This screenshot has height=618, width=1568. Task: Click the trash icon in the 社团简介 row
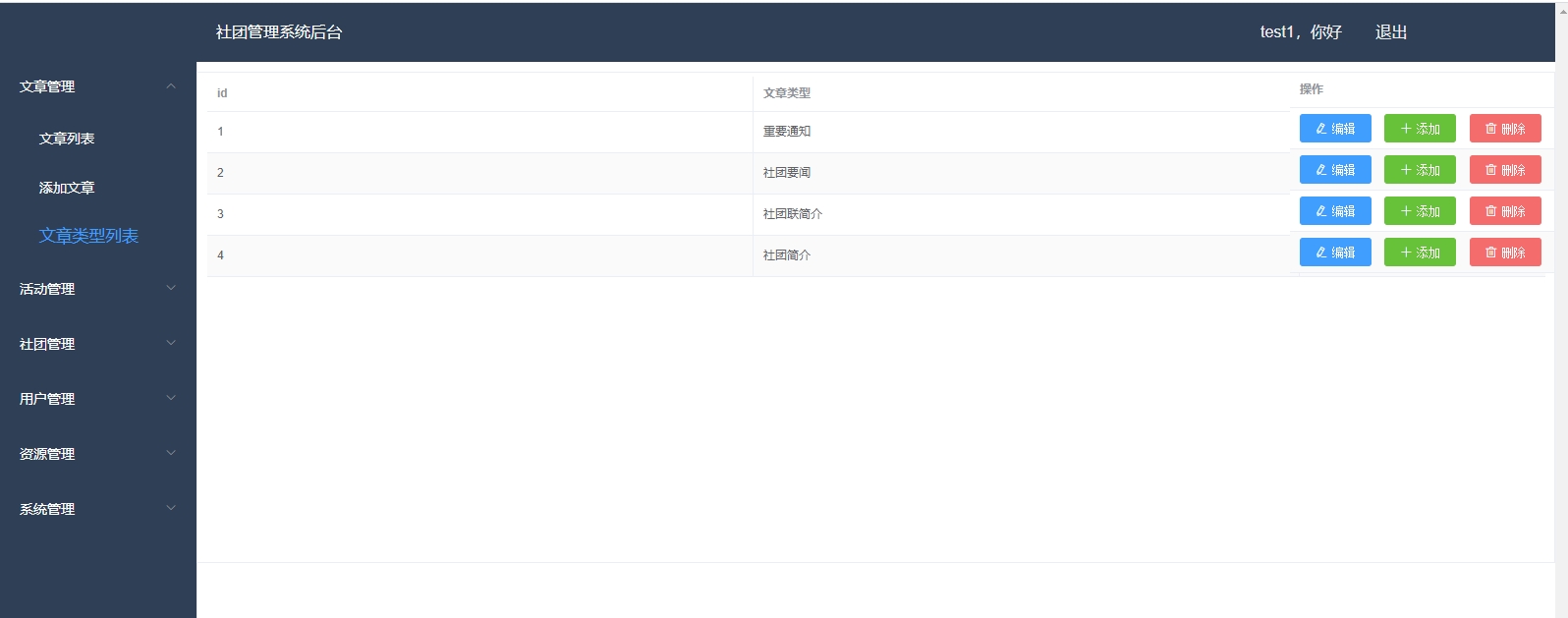tap(1491, 253)
